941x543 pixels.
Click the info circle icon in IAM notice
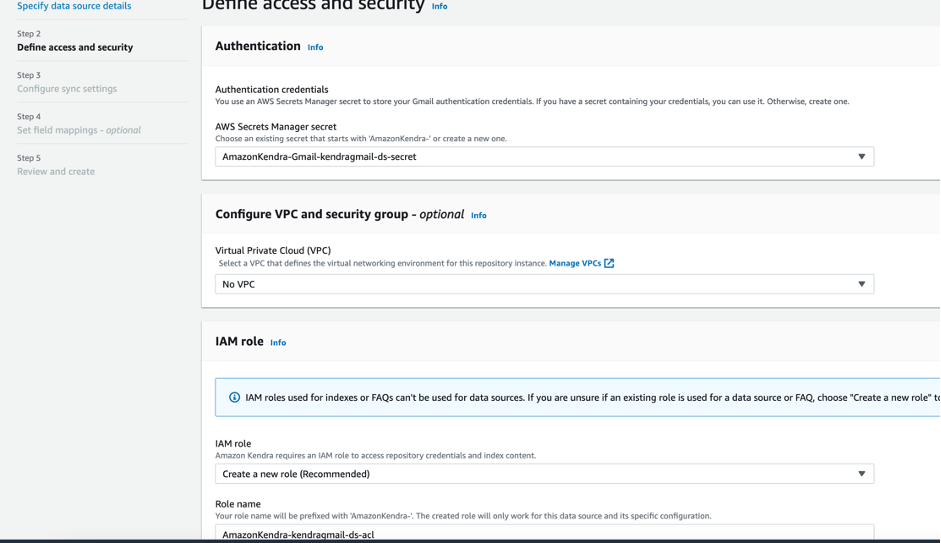(235, 397)
